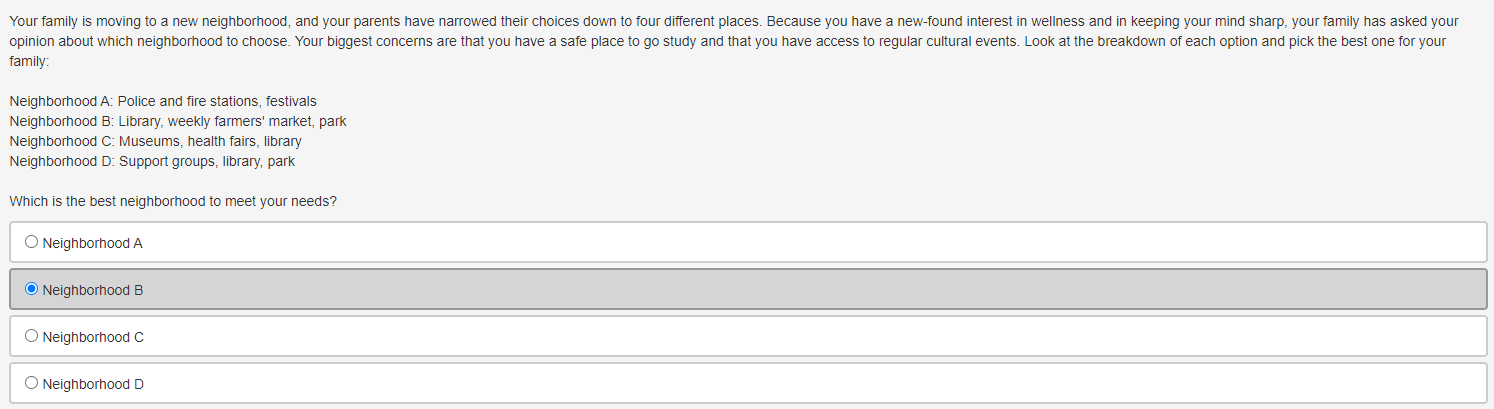Click the line starting "Neighborhood D: Support groups"
Screen dimensions: 1494x409
coord(152,161)
